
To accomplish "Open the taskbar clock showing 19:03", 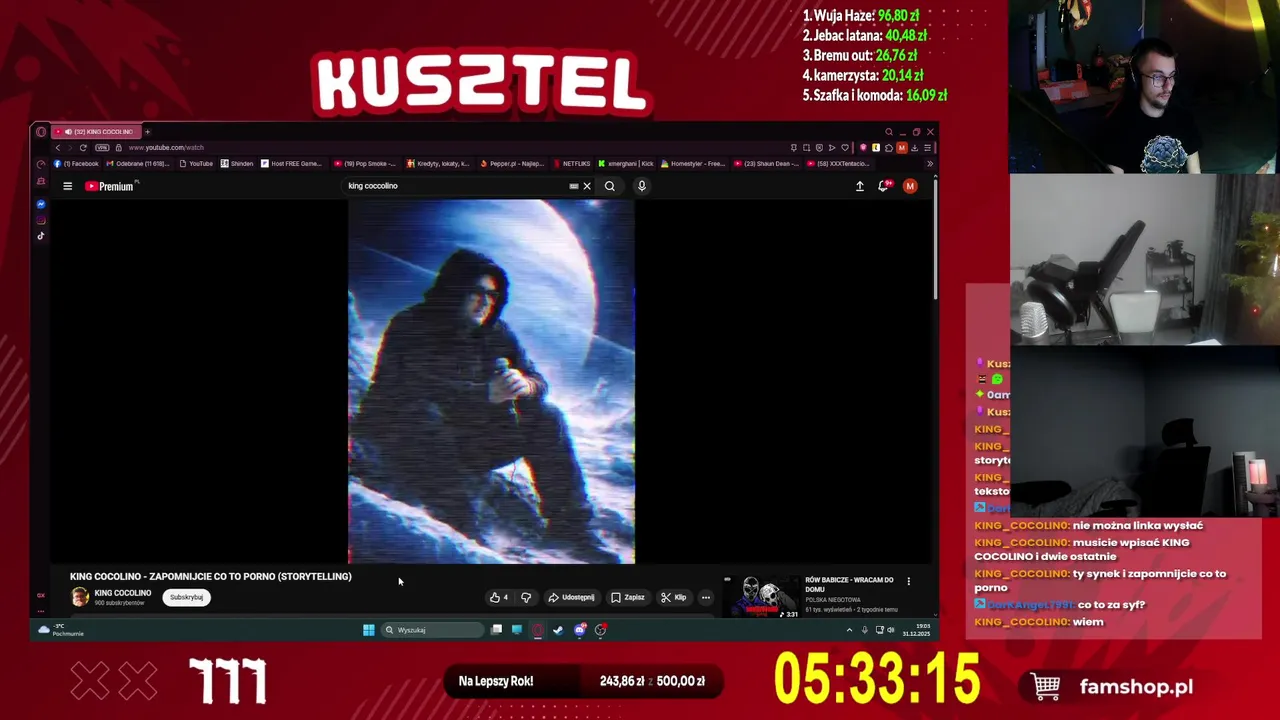I will click(916, 630).
